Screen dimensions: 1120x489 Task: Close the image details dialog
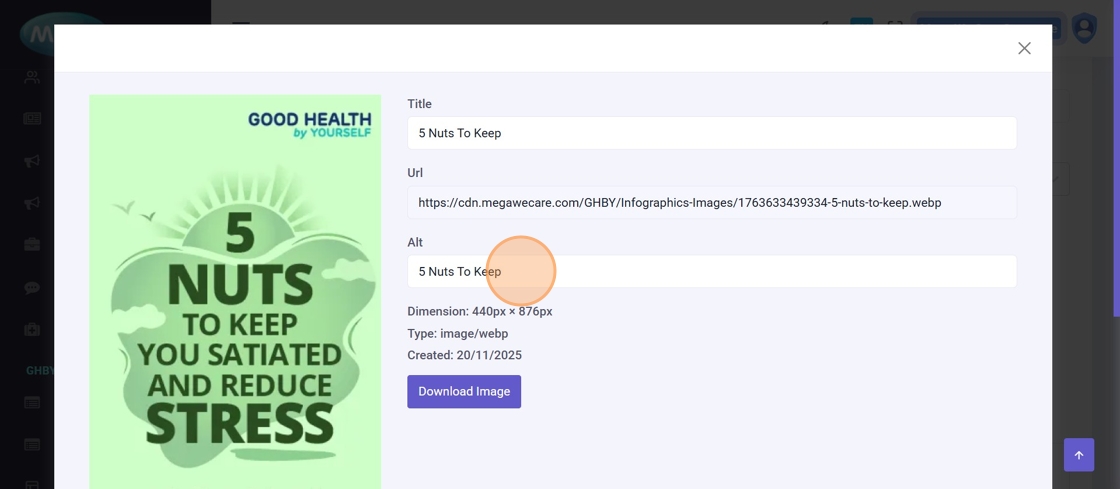(x=1024, y=48)
